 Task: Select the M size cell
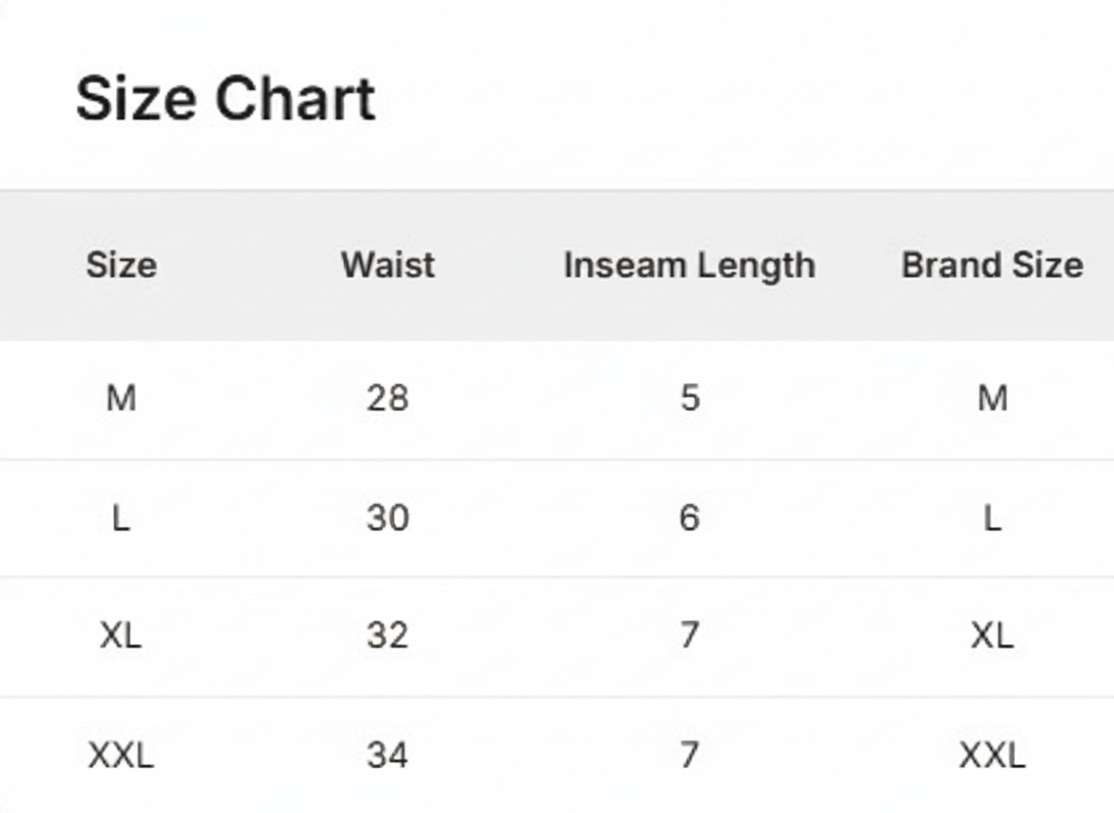click(x=121, y=398)
